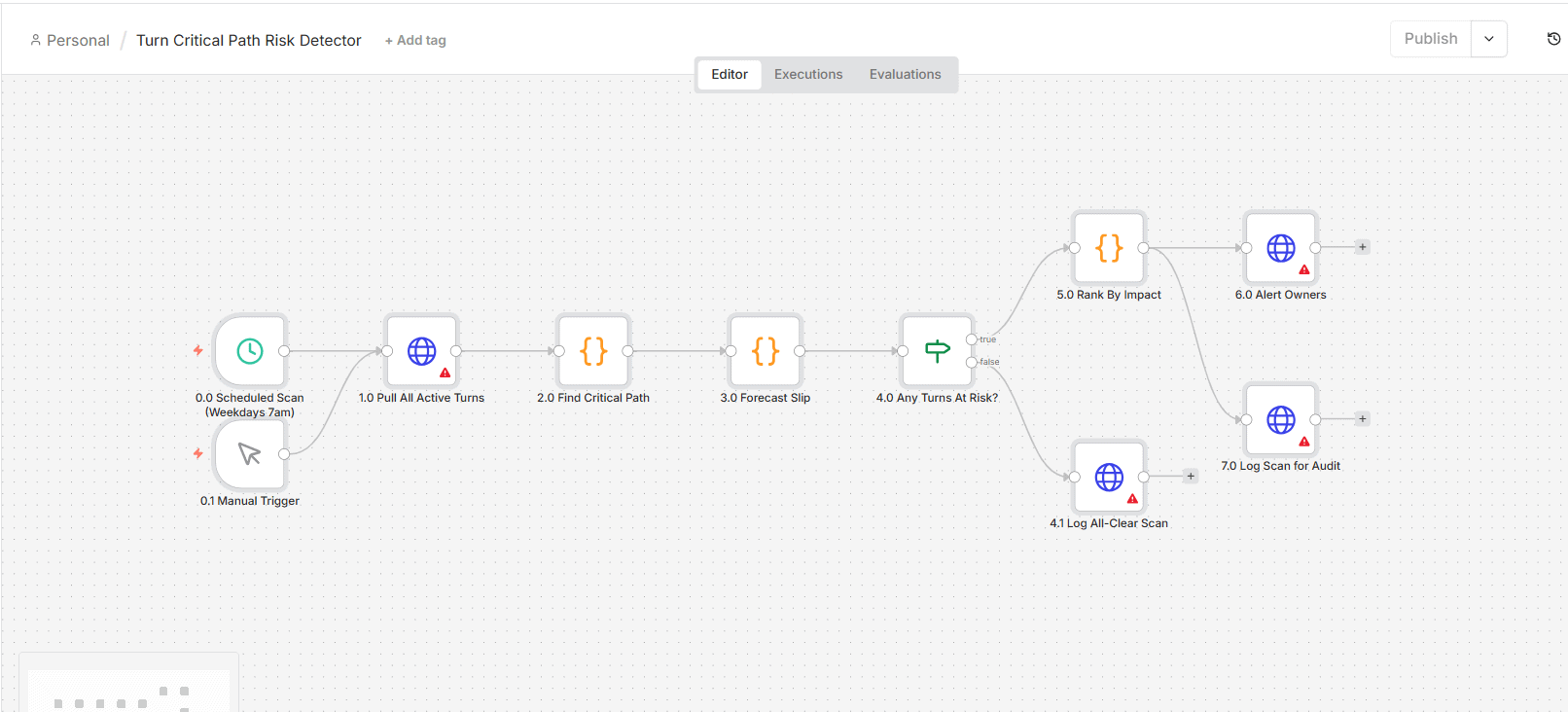Click the output connector of Scheduled Scan node

pyautogui.click(x=284, y=351)
